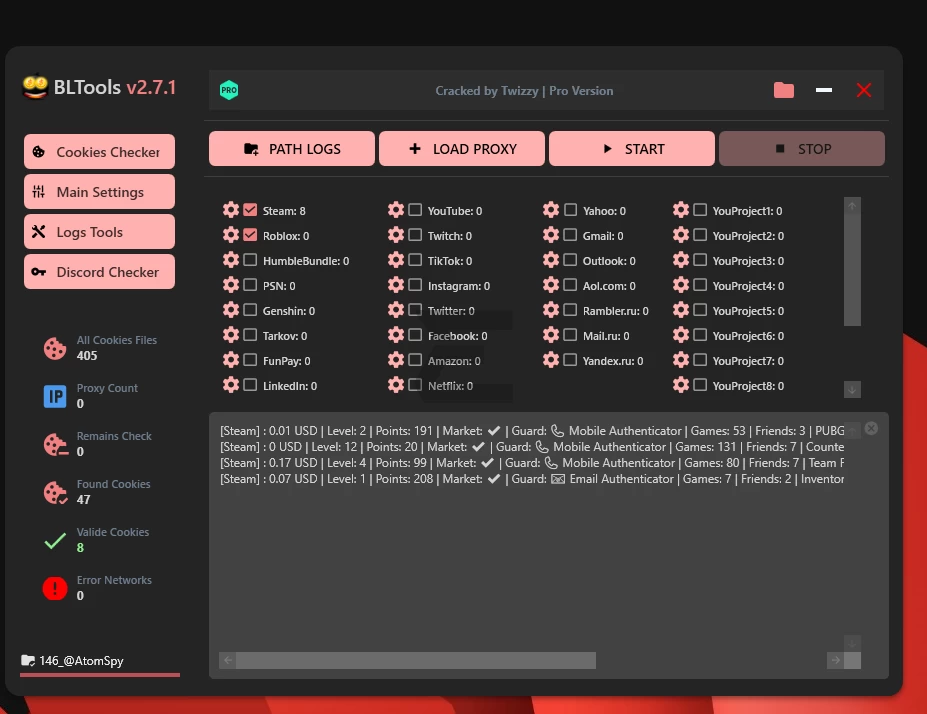The width and height of the screenshot is (927, 714).
Task: Check the Netflix checkbox
Action: (x=415, y=385)
